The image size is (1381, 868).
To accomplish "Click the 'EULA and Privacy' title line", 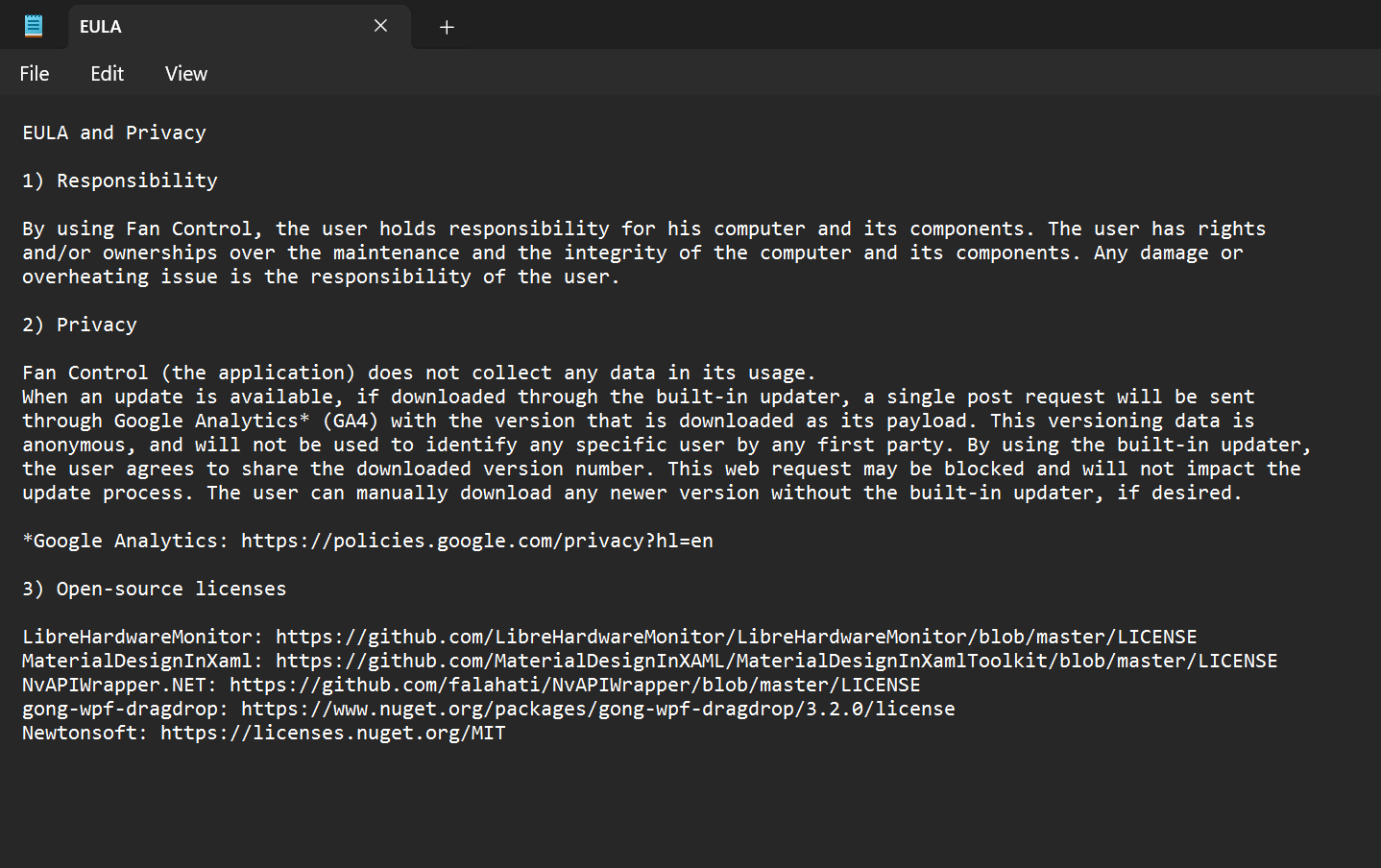I will coord(114,133).
